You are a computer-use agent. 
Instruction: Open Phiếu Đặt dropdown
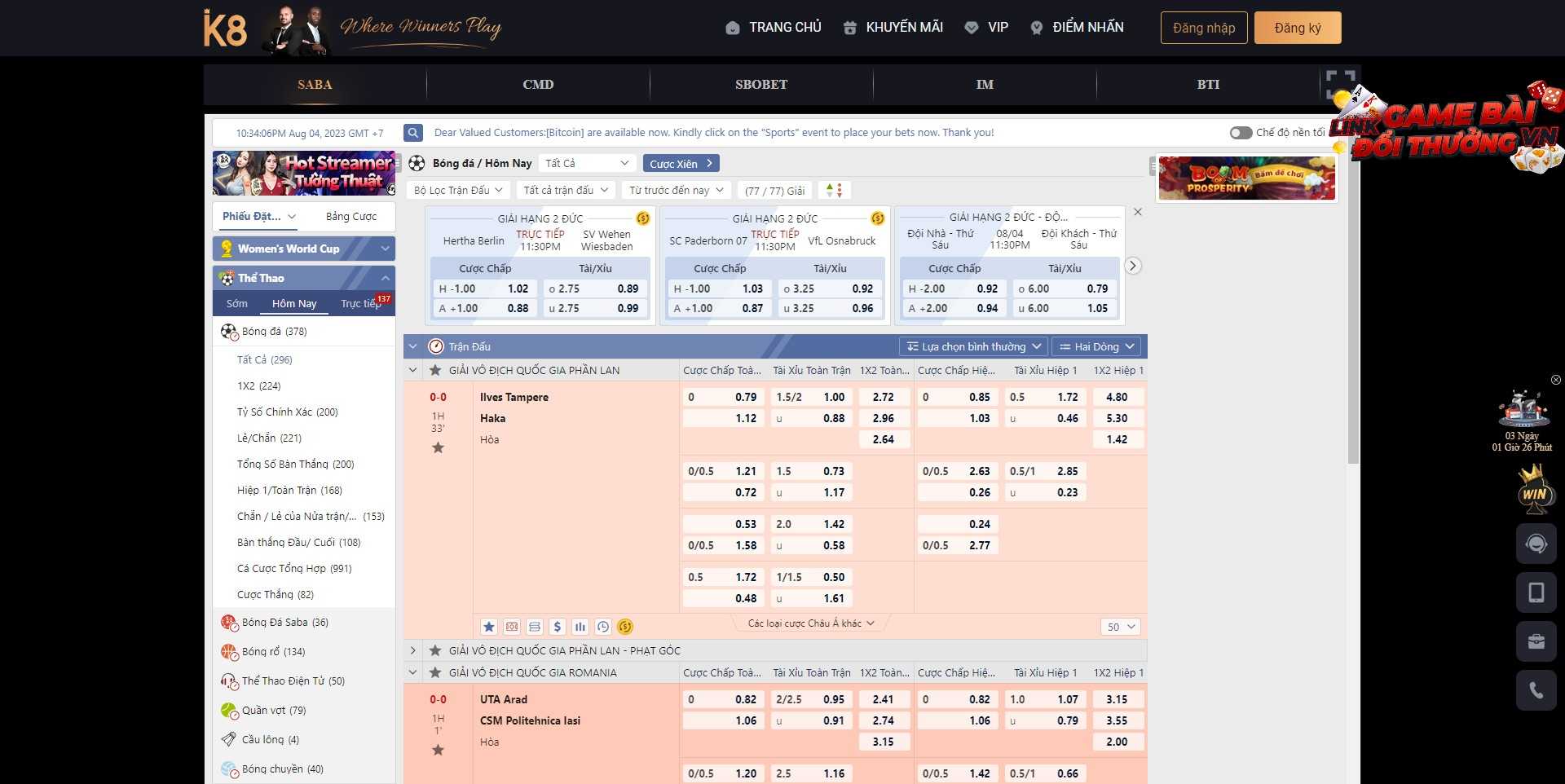(259, 216)
